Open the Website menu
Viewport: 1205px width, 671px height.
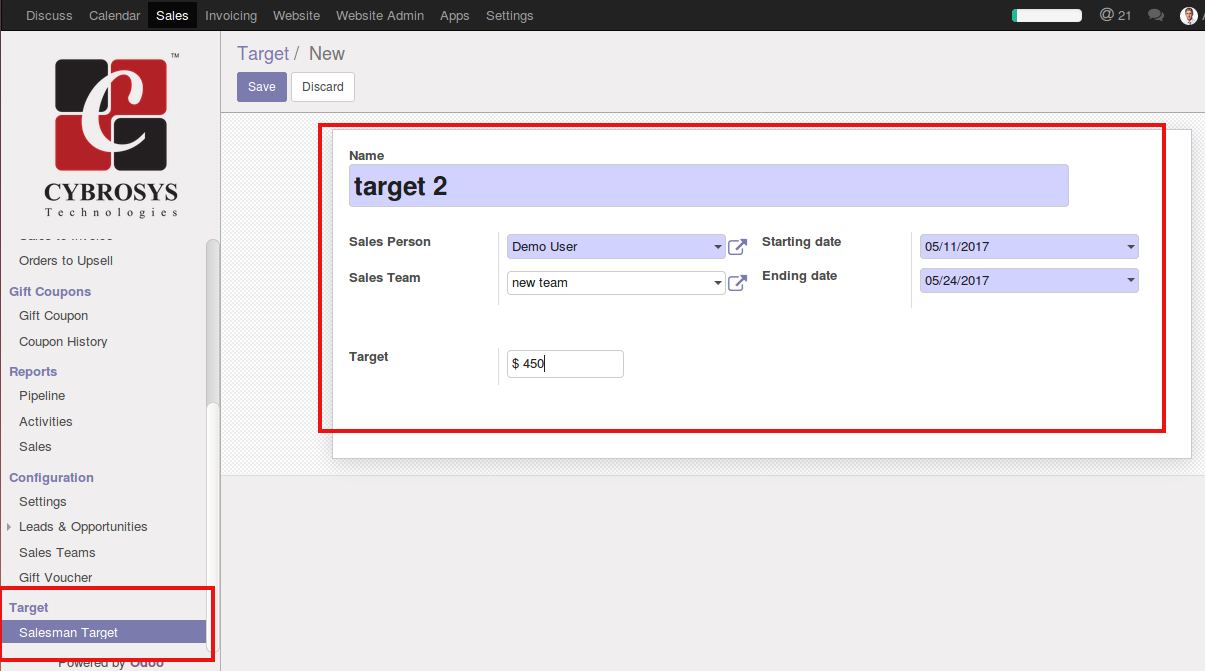(296, 15)
